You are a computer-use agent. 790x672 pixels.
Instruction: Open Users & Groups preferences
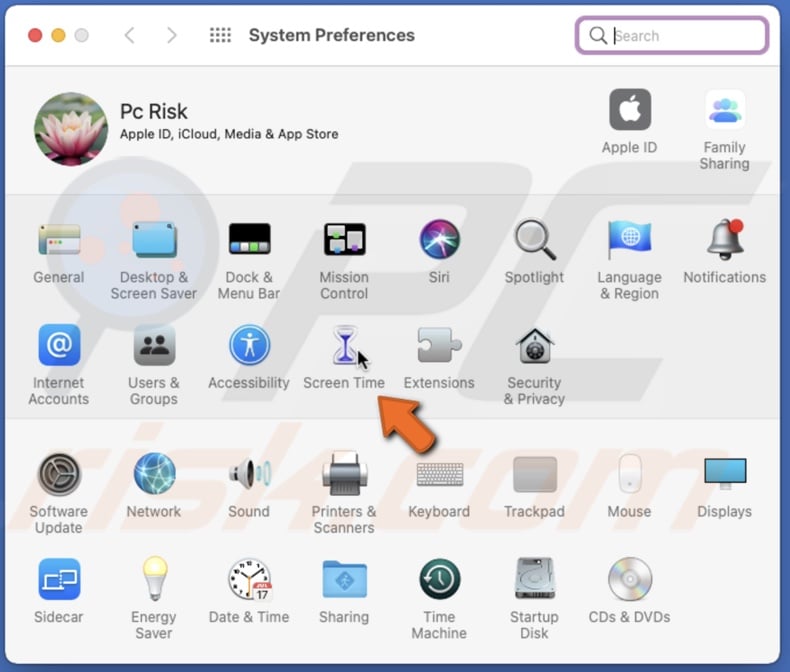pyautogui.click(x=154, y=348)
